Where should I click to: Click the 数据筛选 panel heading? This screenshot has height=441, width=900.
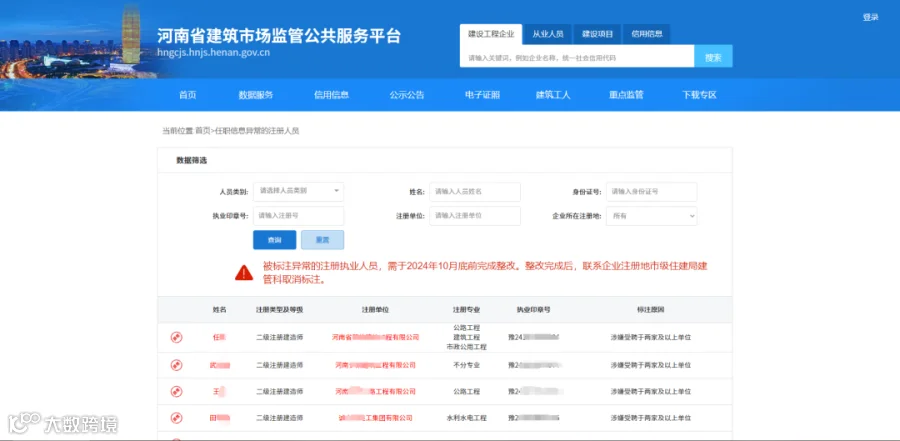pyautogui.click(x=191, y=161)
